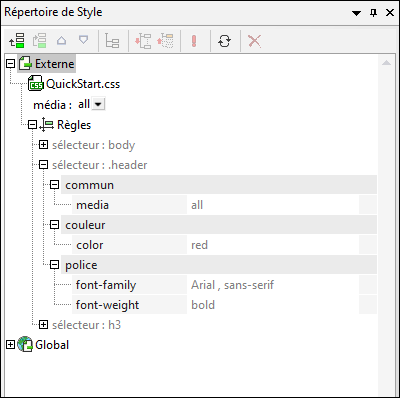
Task: Click the Reload All refresh icon
Action: (224, 41)
